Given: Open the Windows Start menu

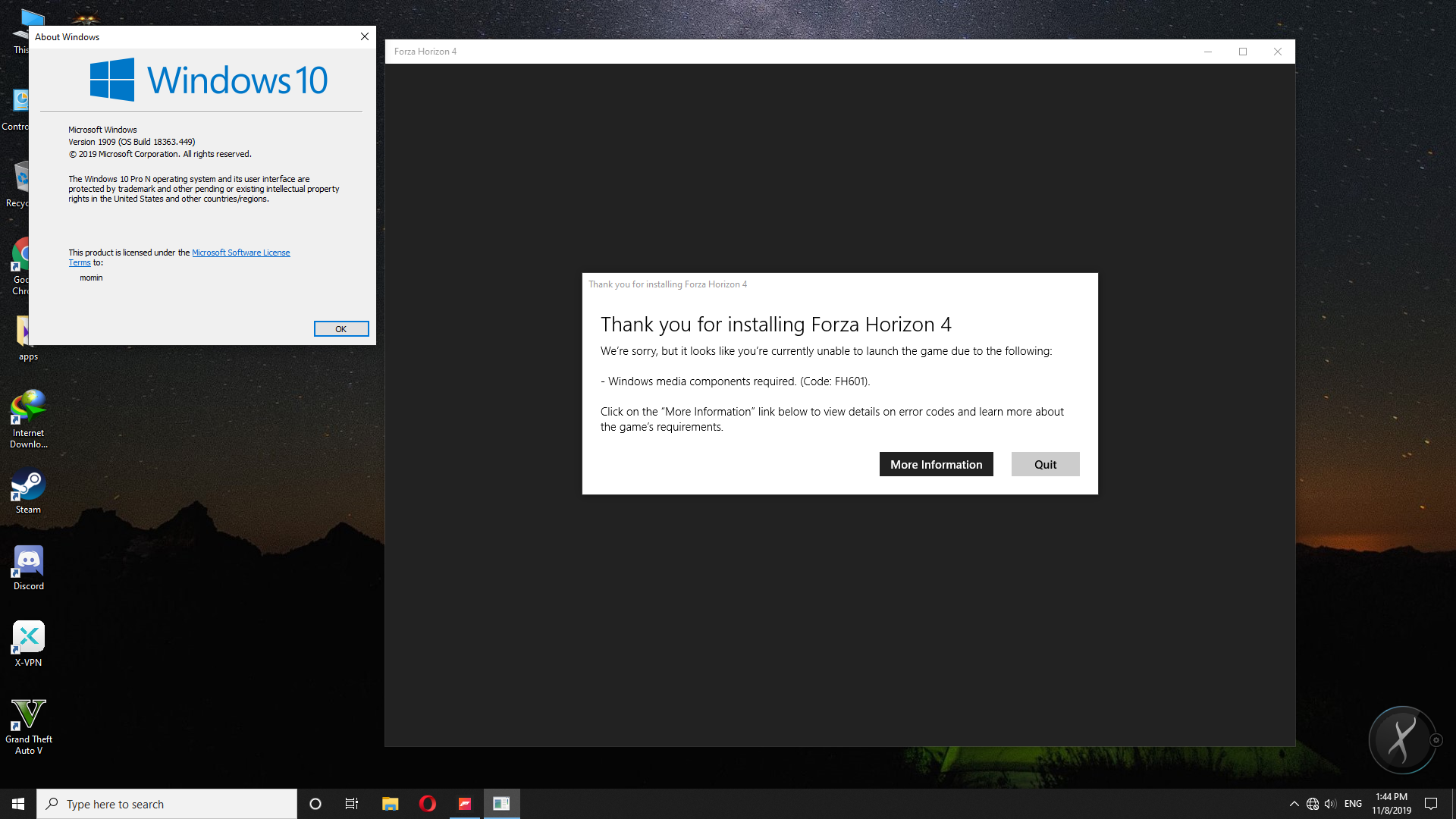Looking at the screenshot, I should coord(18,804).
